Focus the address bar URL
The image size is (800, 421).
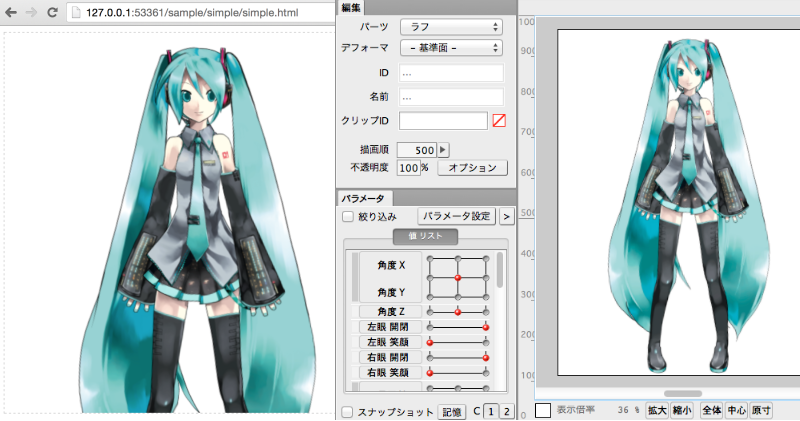tap(192, 12)
